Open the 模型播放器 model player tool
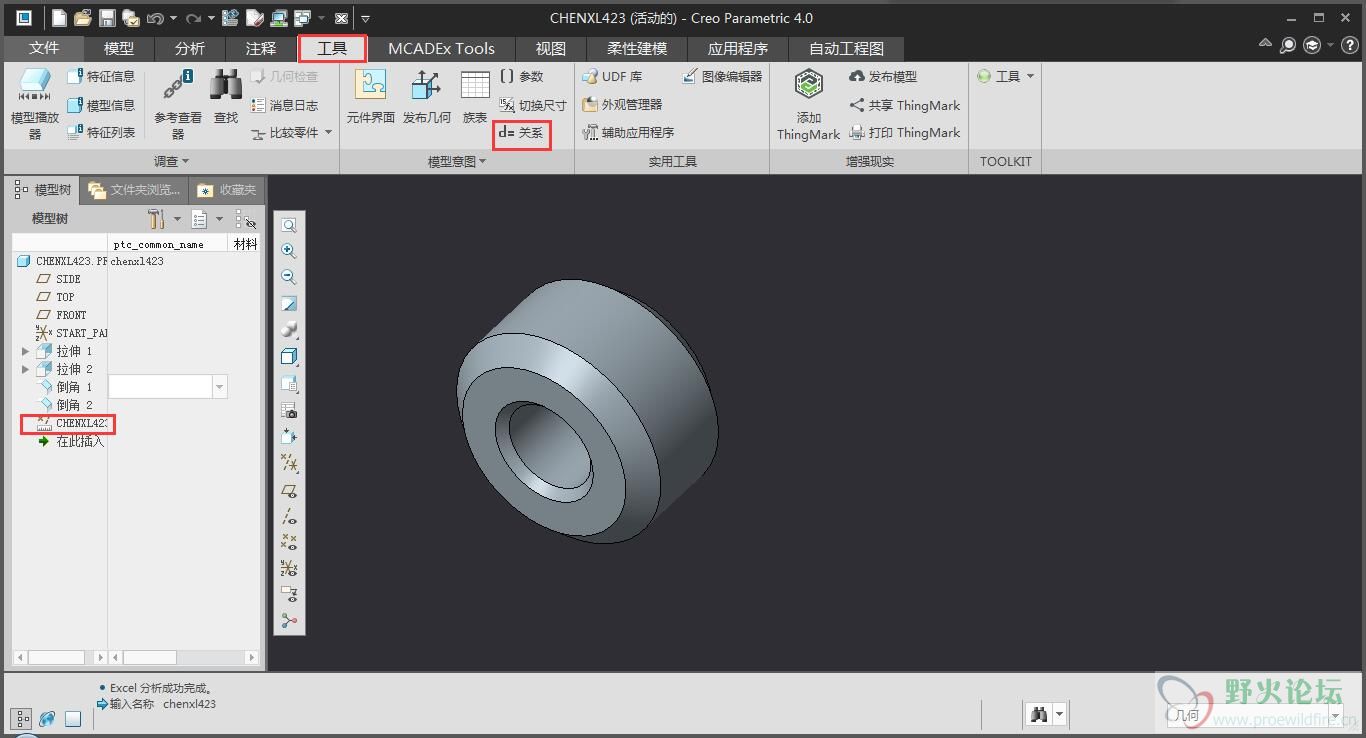 [35, 105]
